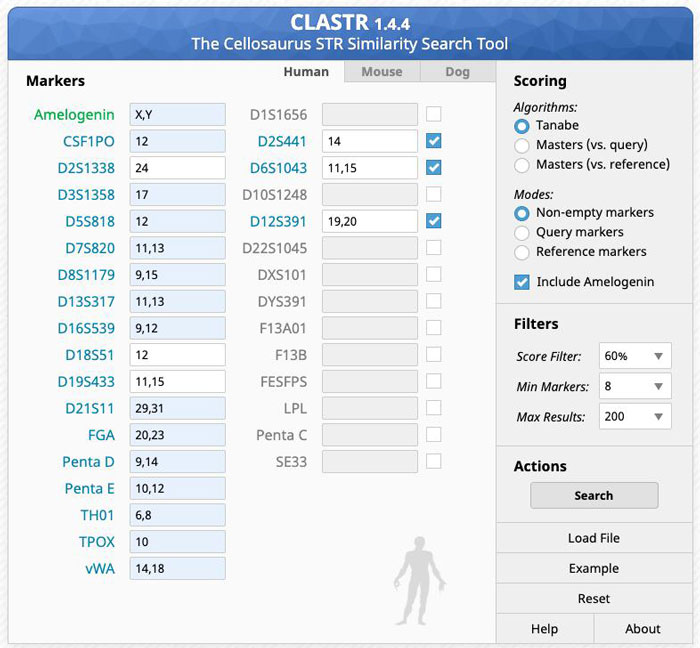700x648 pixels.
Task: Click the Example button
Action: [594, 568]
